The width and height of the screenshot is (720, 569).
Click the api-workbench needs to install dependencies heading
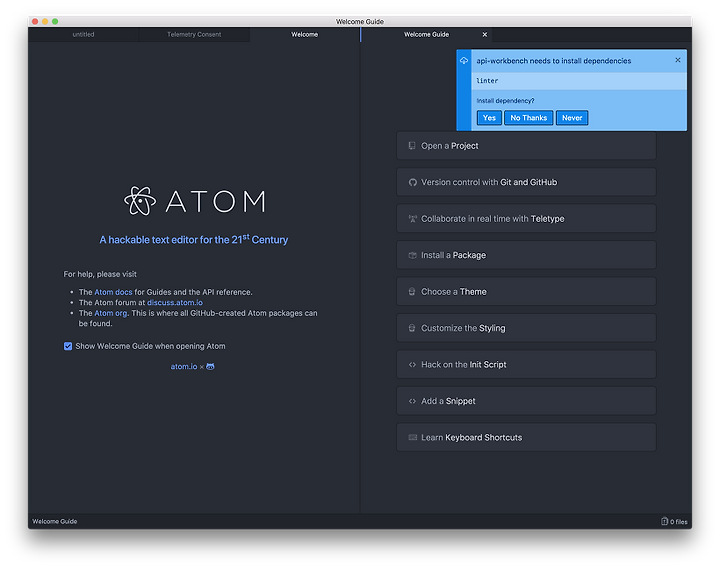[553, 61]
